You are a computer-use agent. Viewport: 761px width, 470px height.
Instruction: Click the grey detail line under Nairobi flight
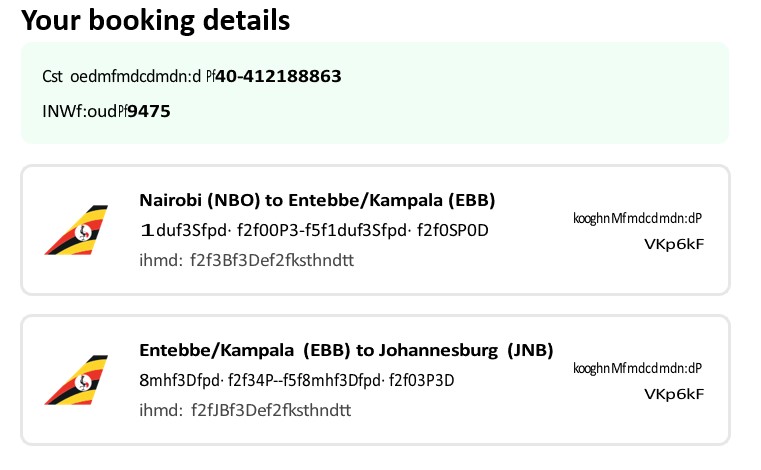click(x=247, y=260)
